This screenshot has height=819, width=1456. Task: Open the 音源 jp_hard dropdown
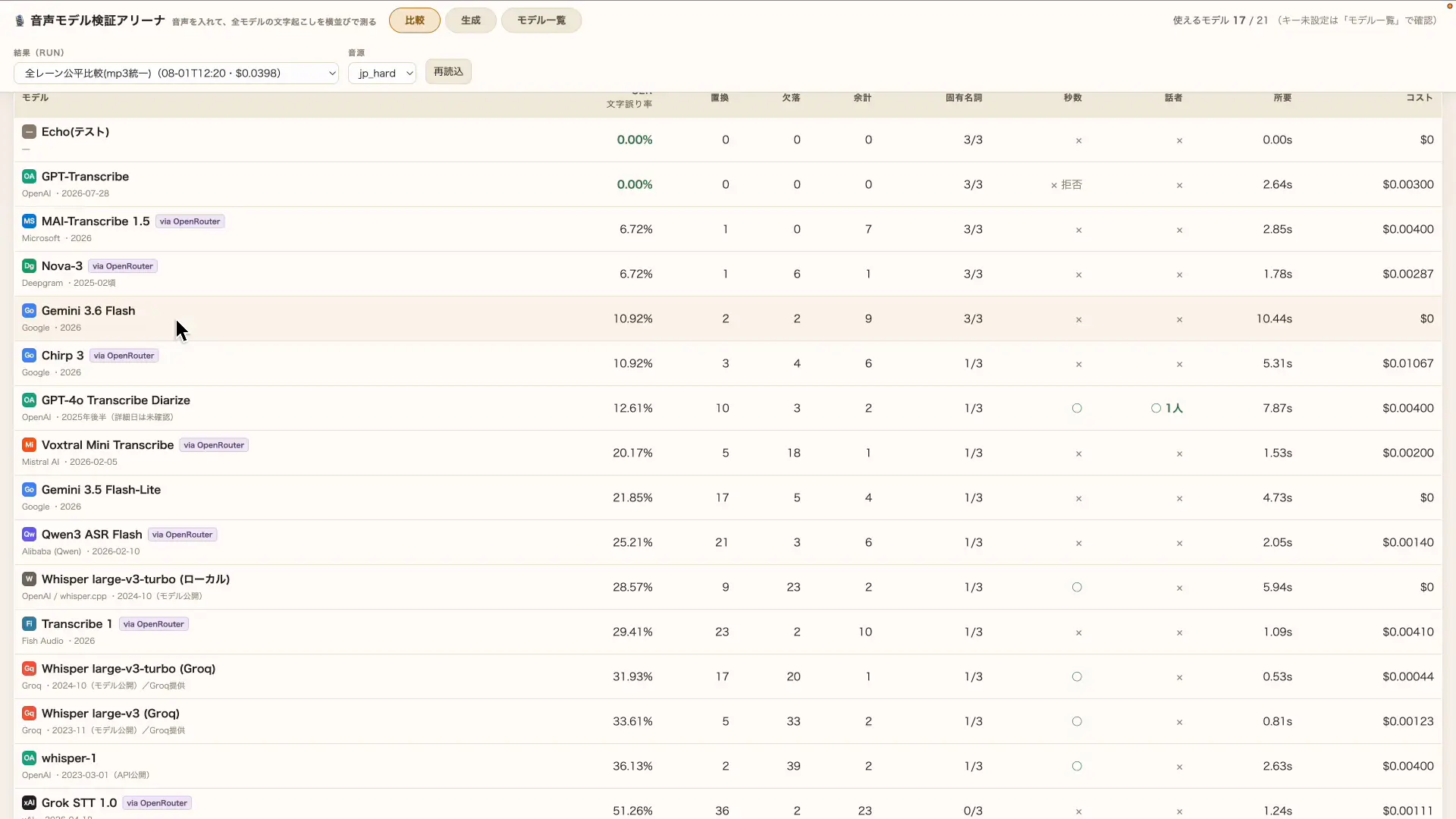[x=382, y=74]
